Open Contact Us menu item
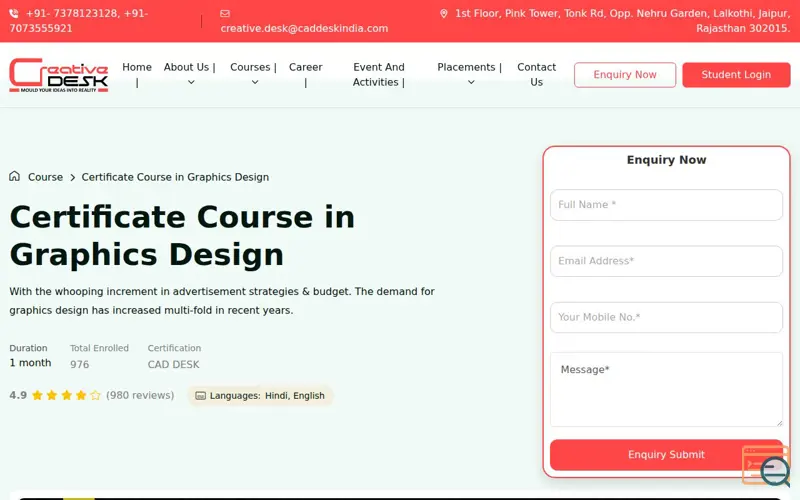The width and height of the screenshot is (800, 500). [536, 74]
